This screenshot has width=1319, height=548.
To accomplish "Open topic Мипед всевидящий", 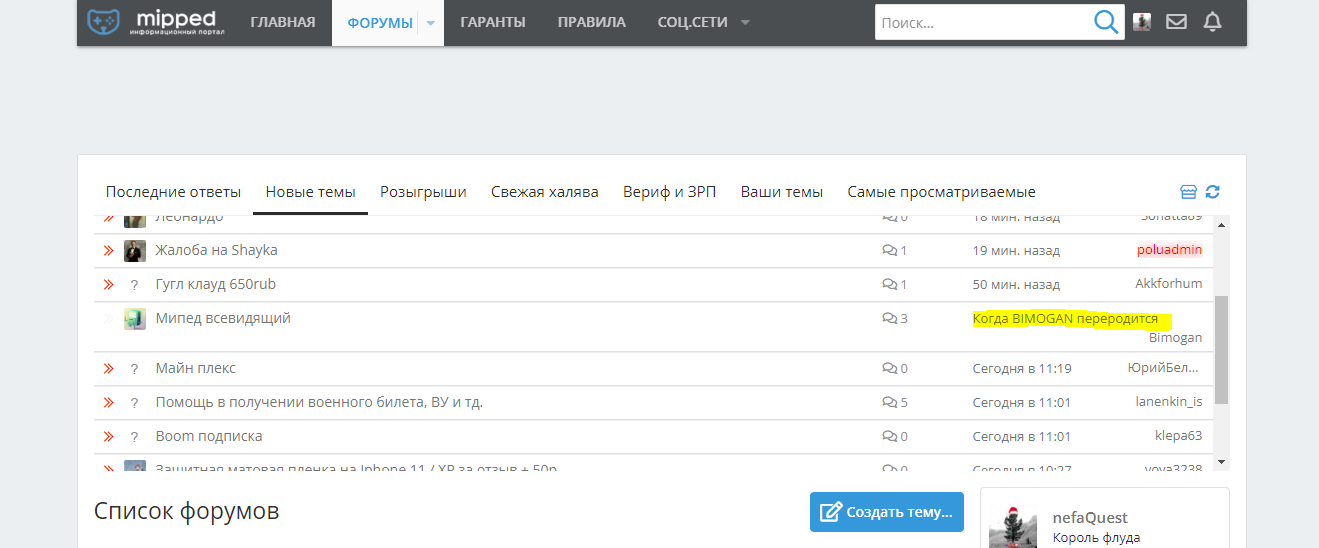I will pyautogui.click(x=223, y=318).
